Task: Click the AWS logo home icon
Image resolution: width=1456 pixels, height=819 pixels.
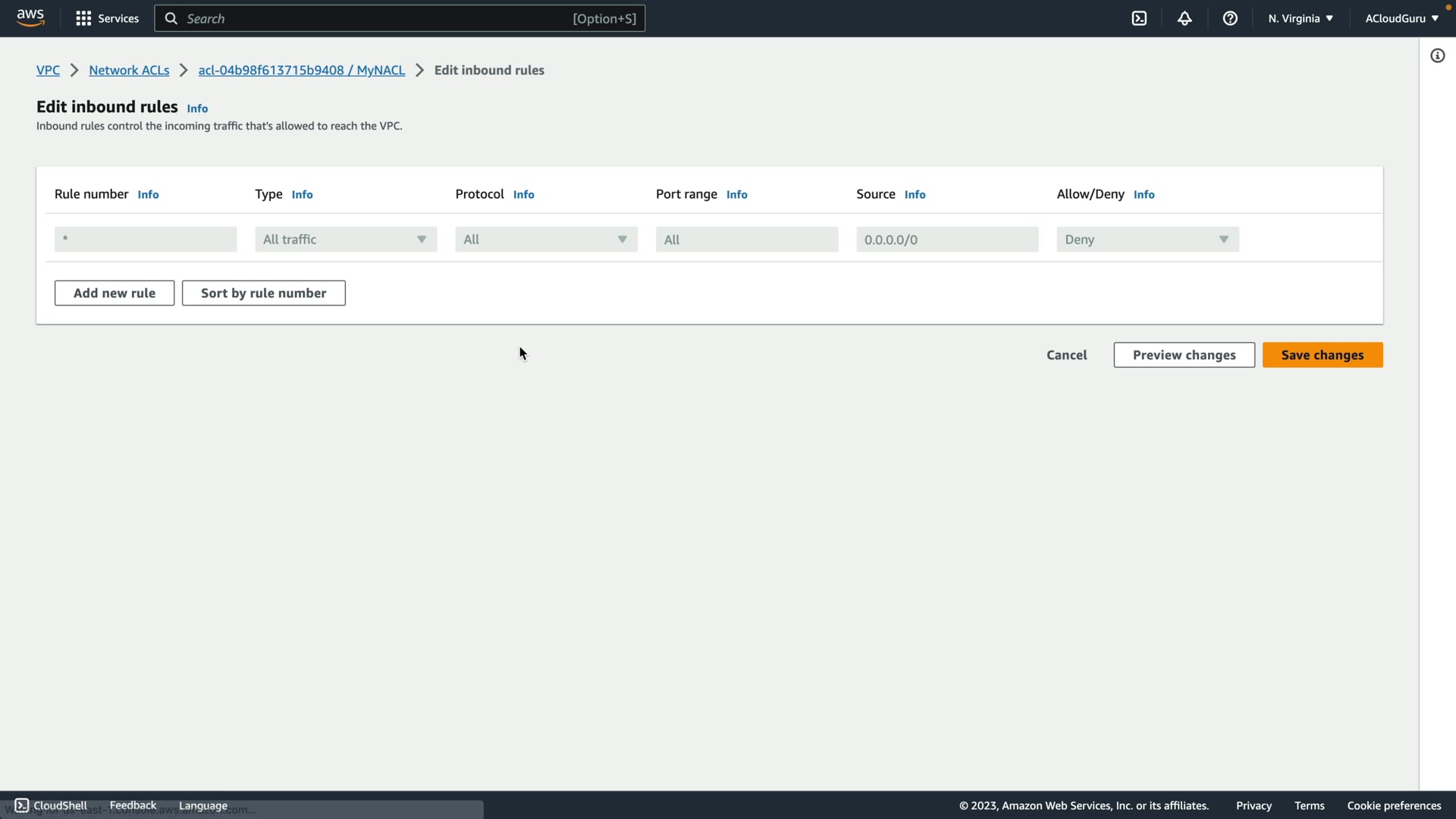Action: pos(30,17)
